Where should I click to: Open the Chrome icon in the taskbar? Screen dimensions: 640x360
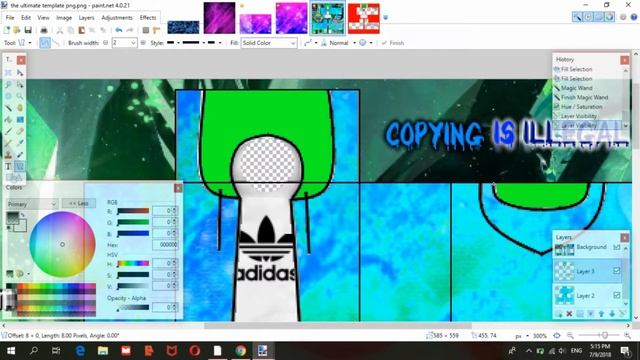240,351
